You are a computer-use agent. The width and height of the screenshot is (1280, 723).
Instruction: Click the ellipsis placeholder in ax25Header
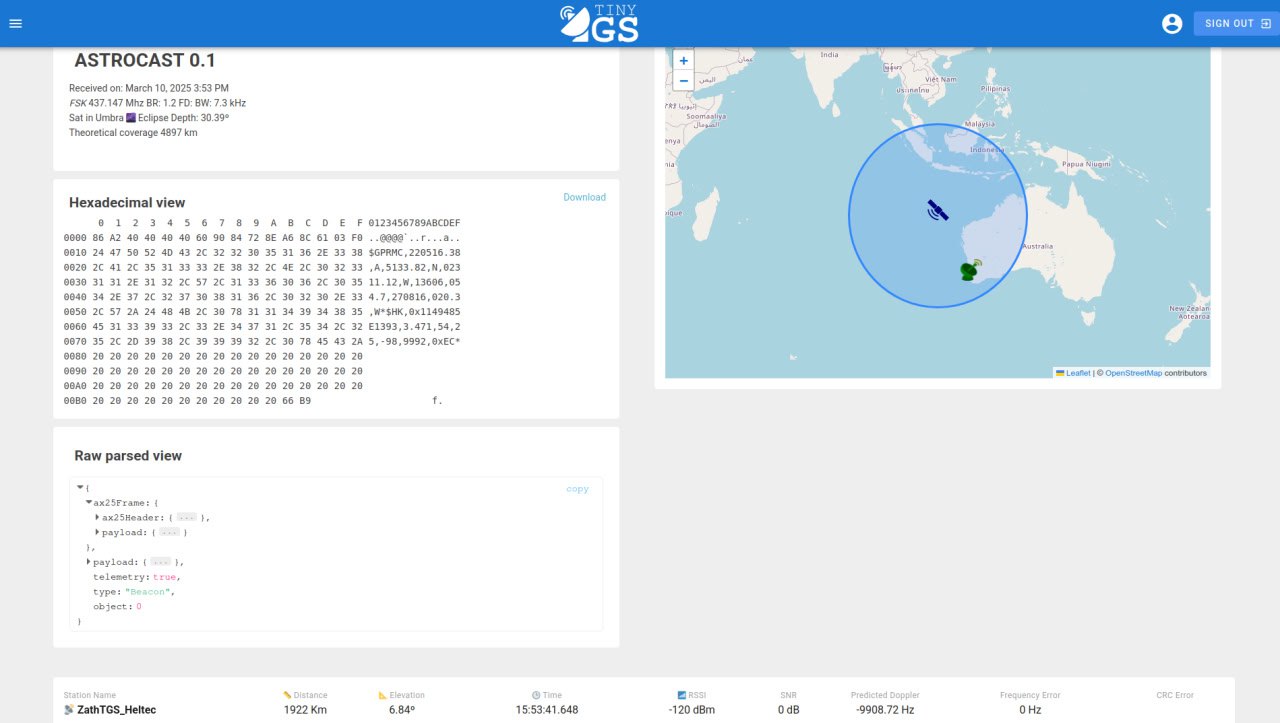point(186,517)
